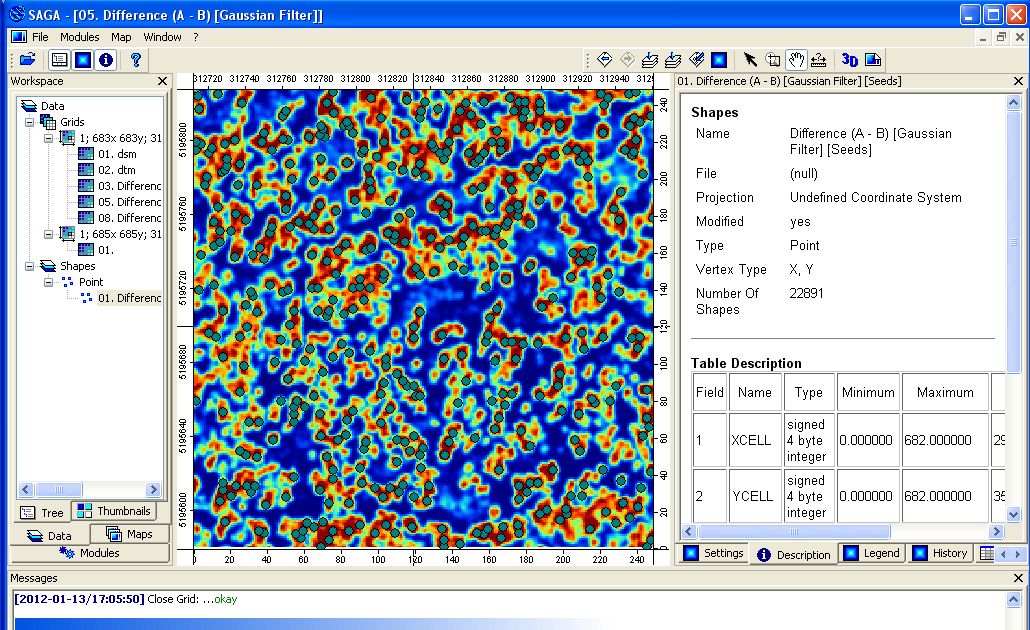Collapse the Shapes tree node
The image size is (1030, 630).
click(30, 266)
